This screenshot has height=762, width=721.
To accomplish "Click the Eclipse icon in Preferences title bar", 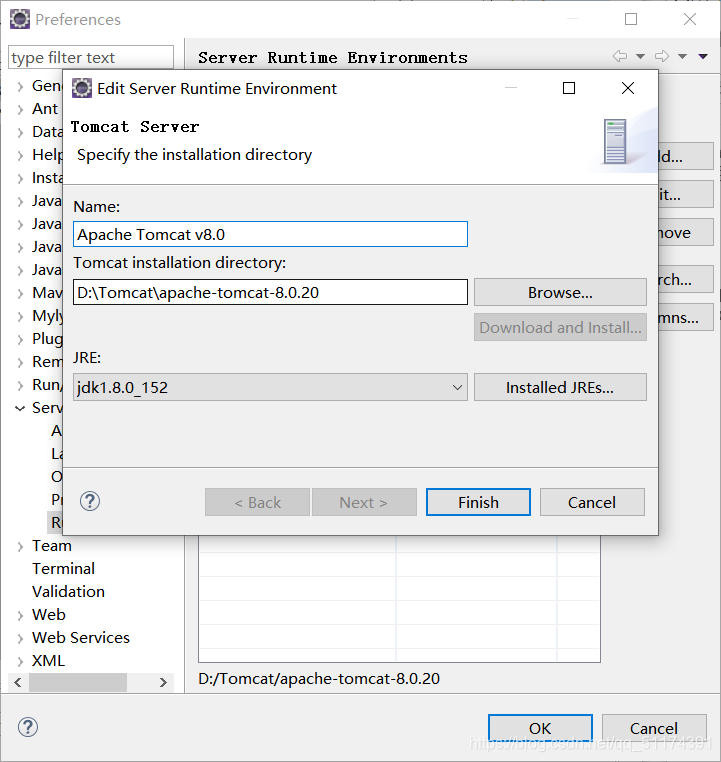I will click(x=20, y=19).
